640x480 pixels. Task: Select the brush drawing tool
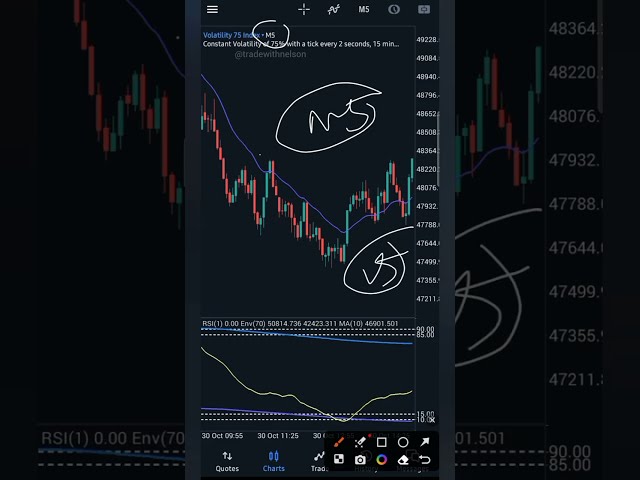339,442
